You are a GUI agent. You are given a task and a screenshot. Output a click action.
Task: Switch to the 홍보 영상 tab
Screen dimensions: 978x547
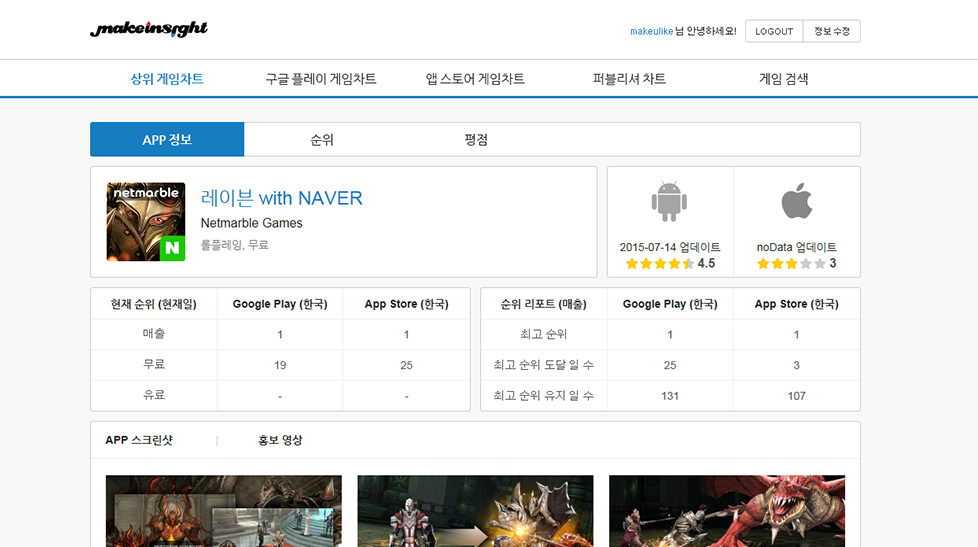[x=280, y=440]
